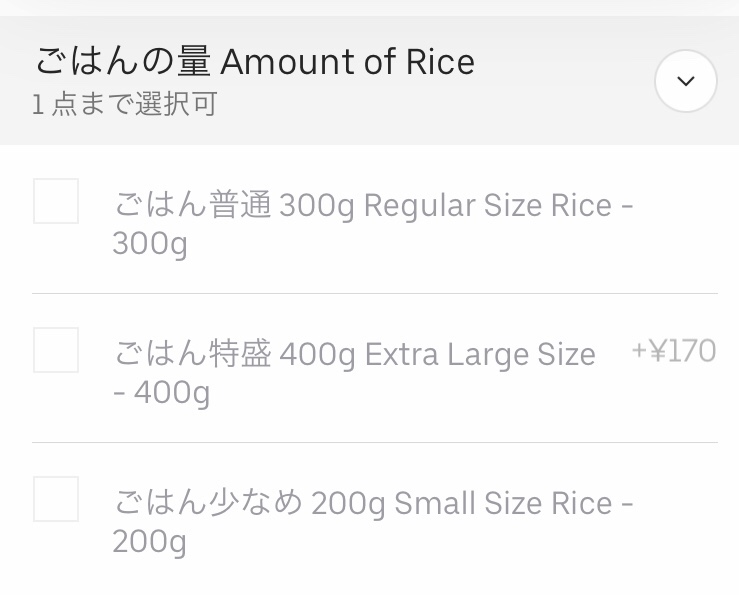Click the "Amount of Rice" heading text
This screenshot has height=595, width=739.
(347, 62)
